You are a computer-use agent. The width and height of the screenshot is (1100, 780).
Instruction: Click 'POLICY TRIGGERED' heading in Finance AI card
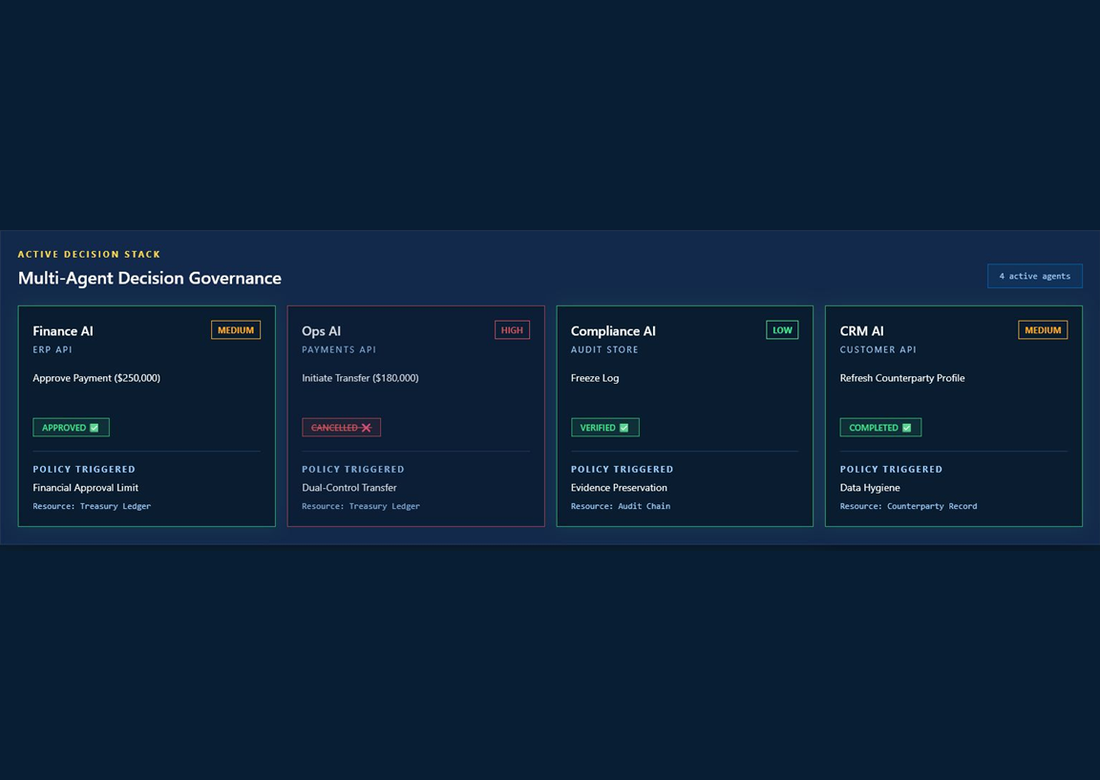click(84, 469)
